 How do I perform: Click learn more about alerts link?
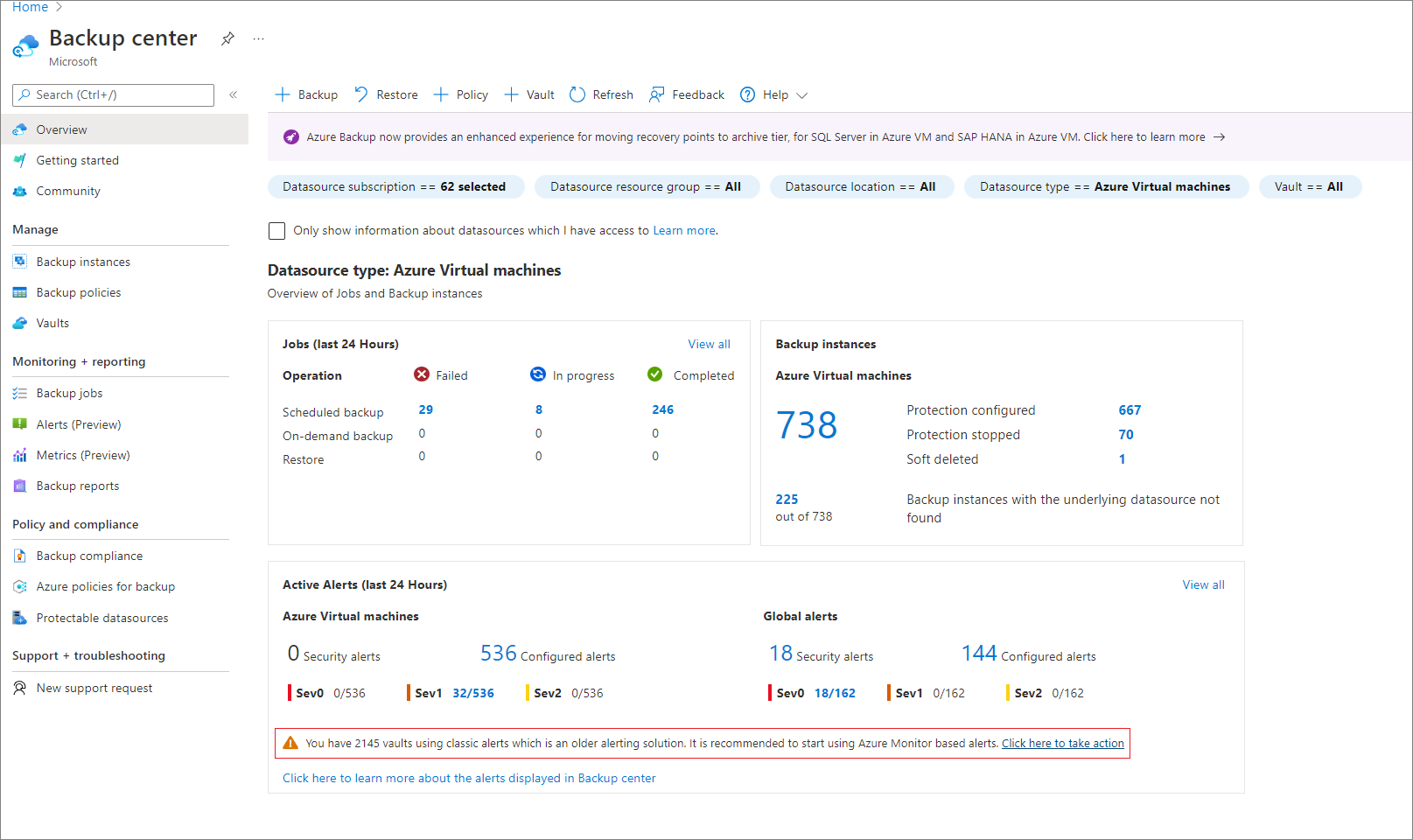[x=469, y=778]
